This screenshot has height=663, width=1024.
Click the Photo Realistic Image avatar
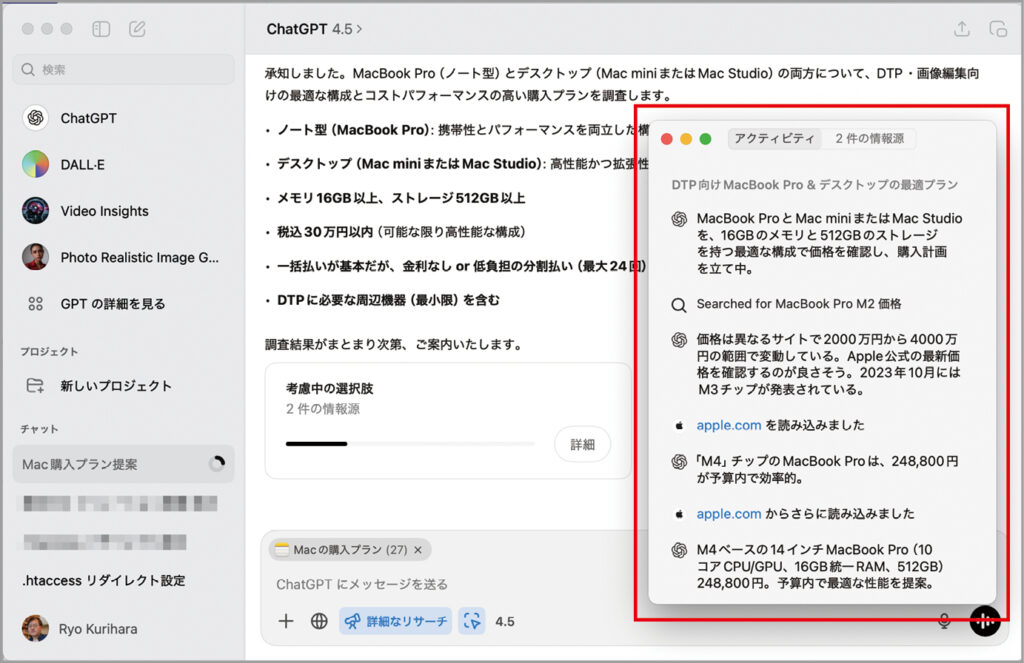click(x=35, y=257)
